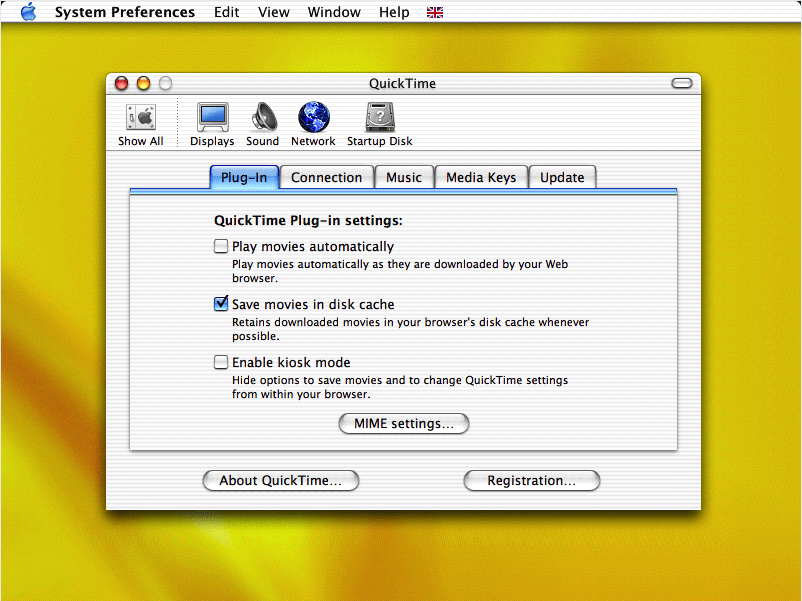Switch to the Music tab
The height and width of the screenshot is (601, 802).
[x=404, y=176]
